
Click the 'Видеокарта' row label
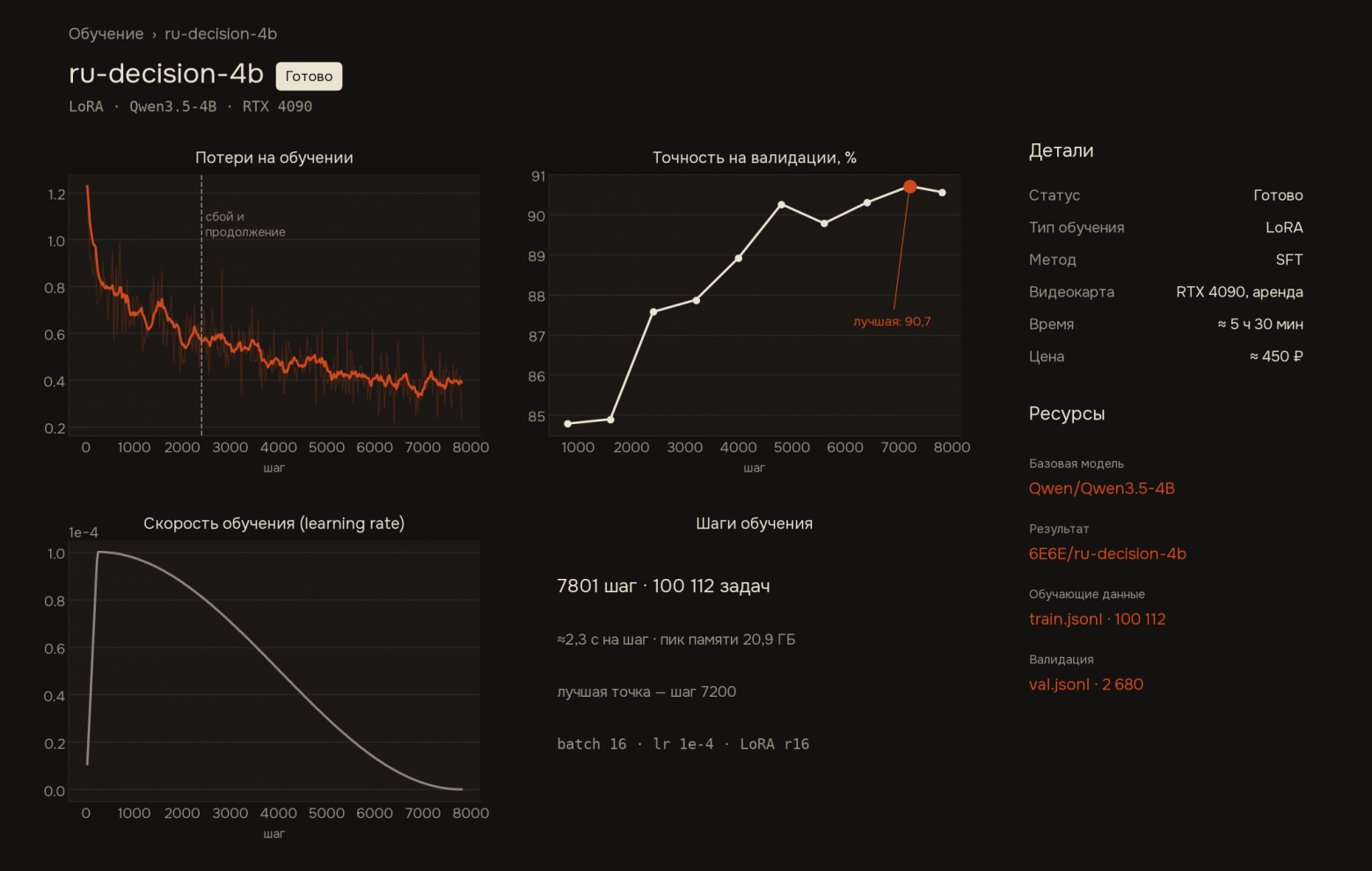tap(1071, 292)
